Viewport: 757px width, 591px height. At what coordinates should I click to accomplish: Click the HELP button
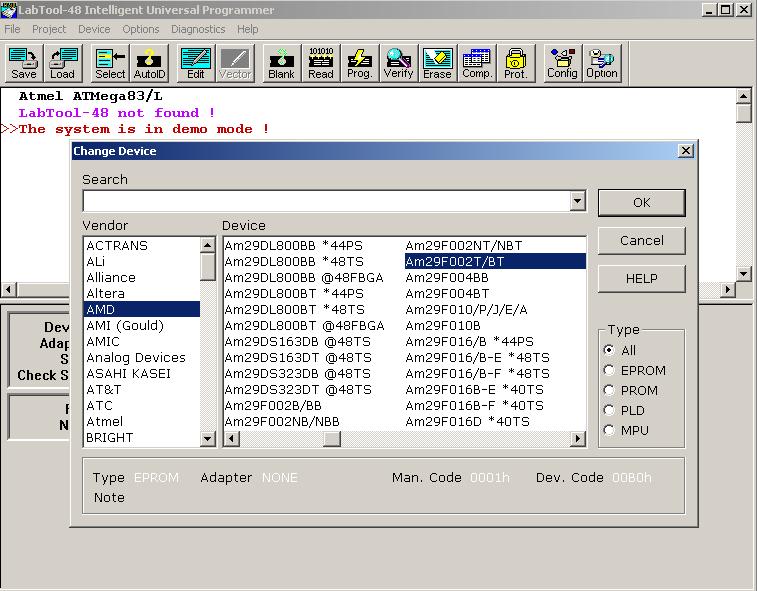[641, 279]
